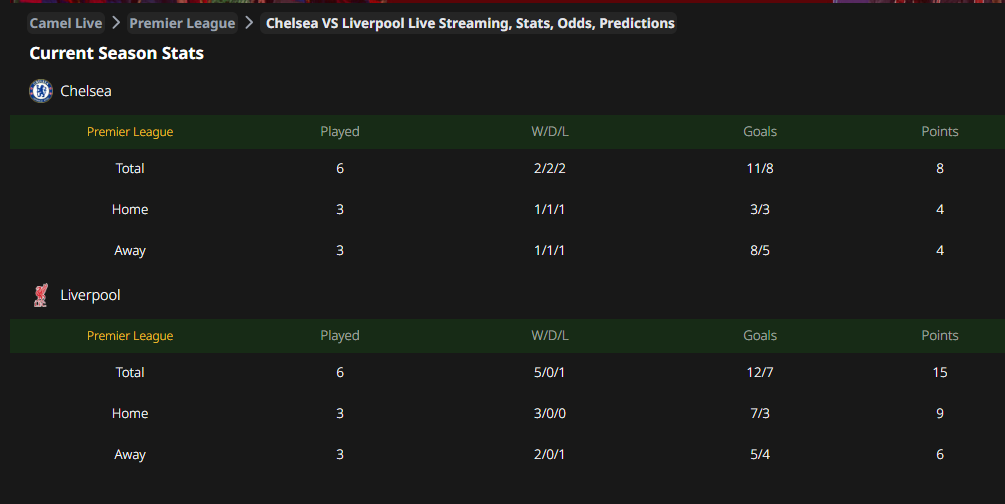Click the Goals column header in Liverpool table
Screen dimensions: 1005x504
[760, 336]
